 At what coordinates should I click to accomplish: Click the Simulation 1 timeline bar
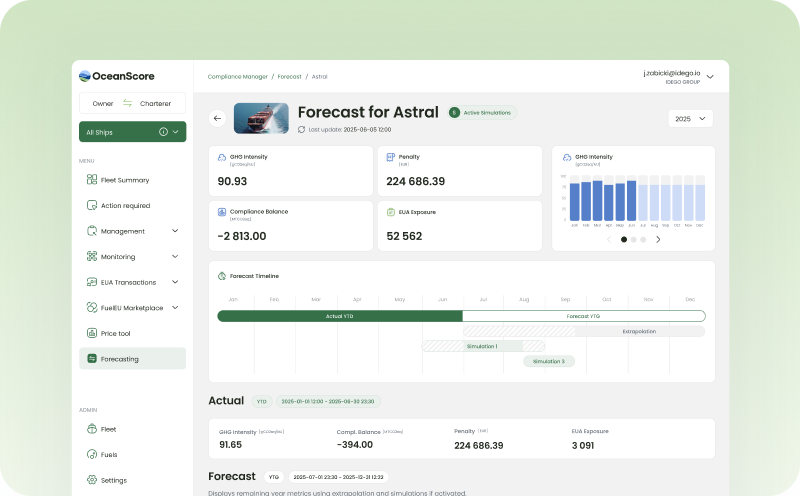(482, 346)
